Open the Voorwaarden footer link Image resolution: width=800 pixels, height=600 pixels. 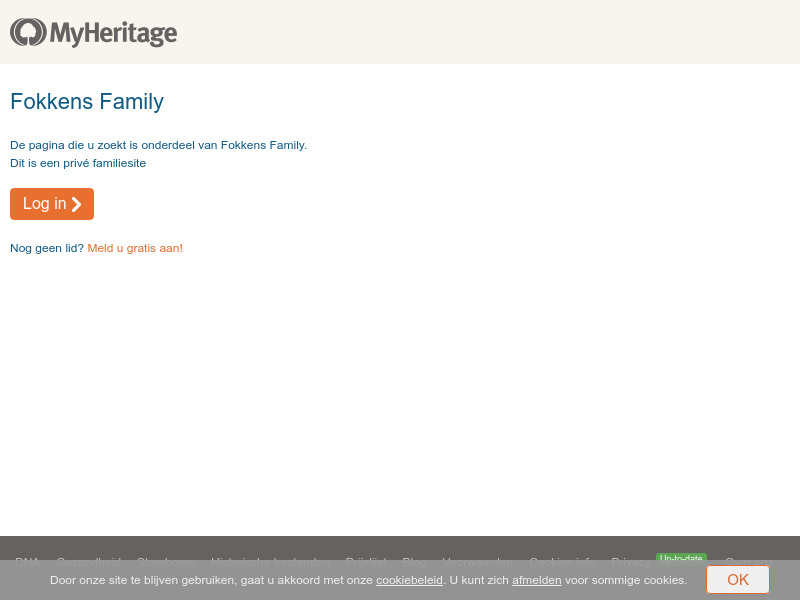click(477, 562)
